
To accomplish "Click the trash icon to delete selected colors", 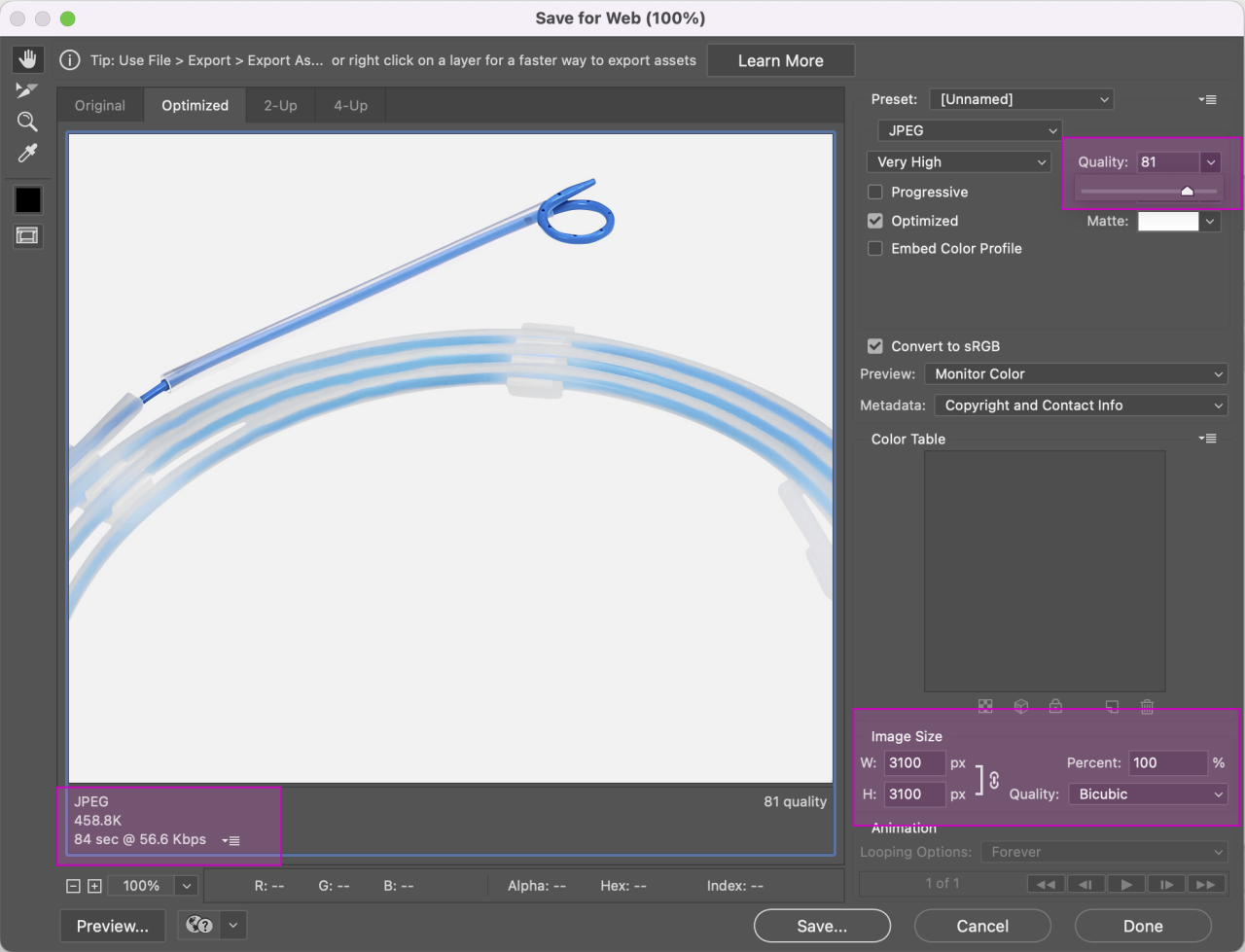I will coord(1147,706).
